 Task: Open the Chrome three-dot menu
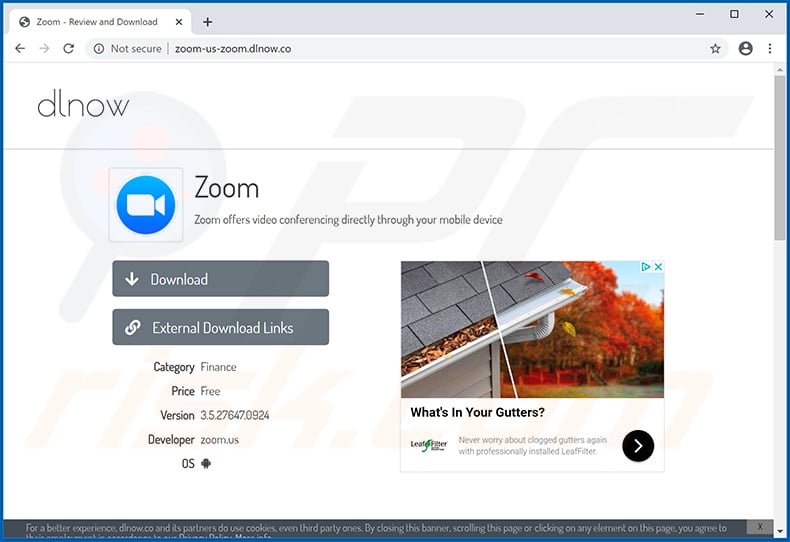pyautogui.click(x=770, y=48)
